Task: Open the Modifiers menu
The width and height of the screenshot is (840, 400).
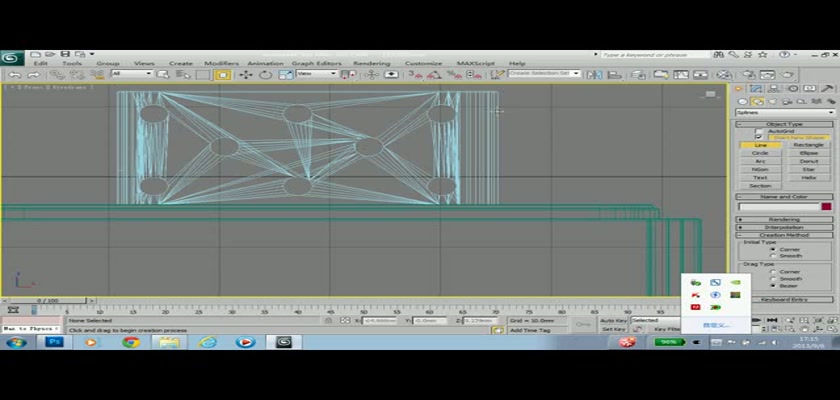Action: pos(221,63)
